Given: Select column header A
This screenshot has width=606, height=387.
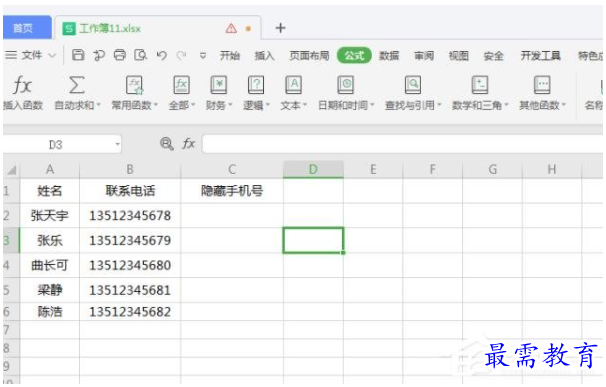Looking at the screenshot, I should click(x=50, y=169).
